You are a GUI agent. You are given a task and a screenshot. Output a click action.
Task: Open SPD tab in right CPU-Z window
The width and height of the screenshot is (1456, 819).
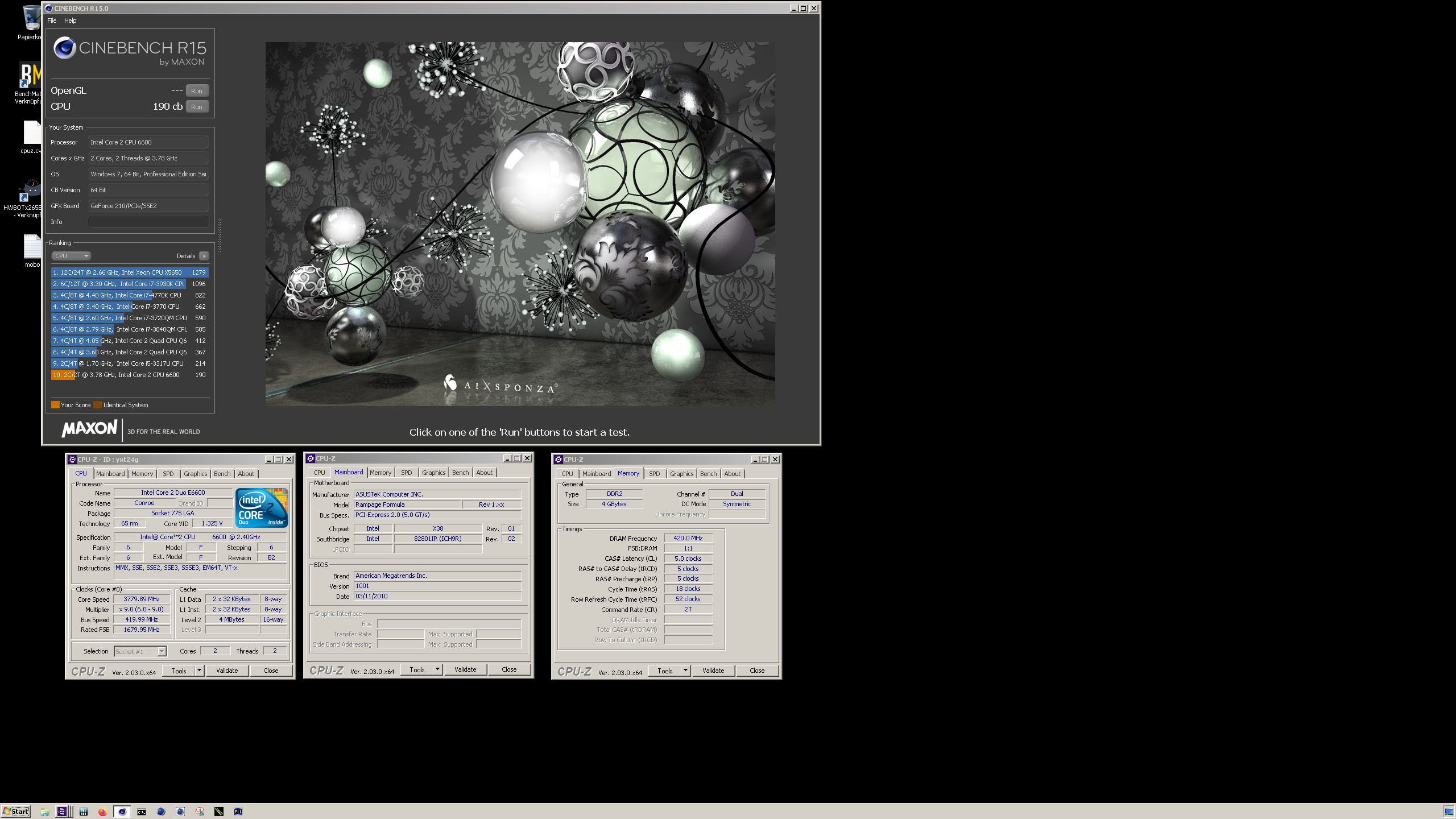point(655,474)
